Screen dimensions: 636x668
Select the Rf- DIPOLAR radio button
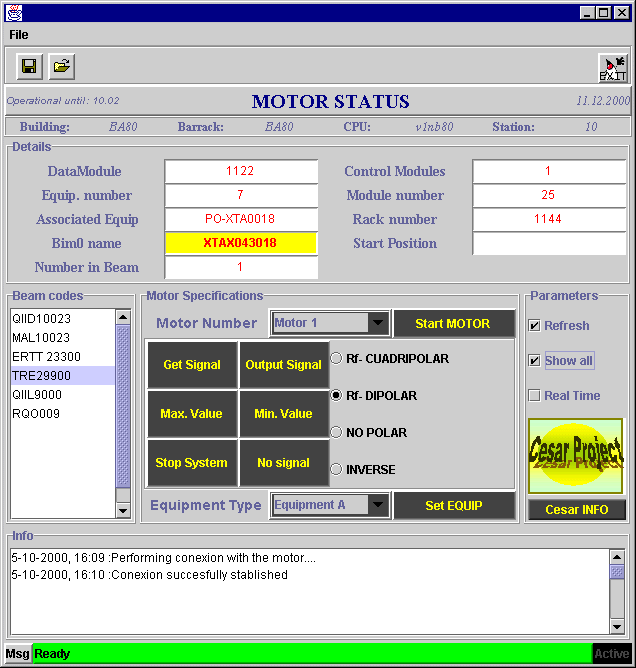tap(336, 395)
